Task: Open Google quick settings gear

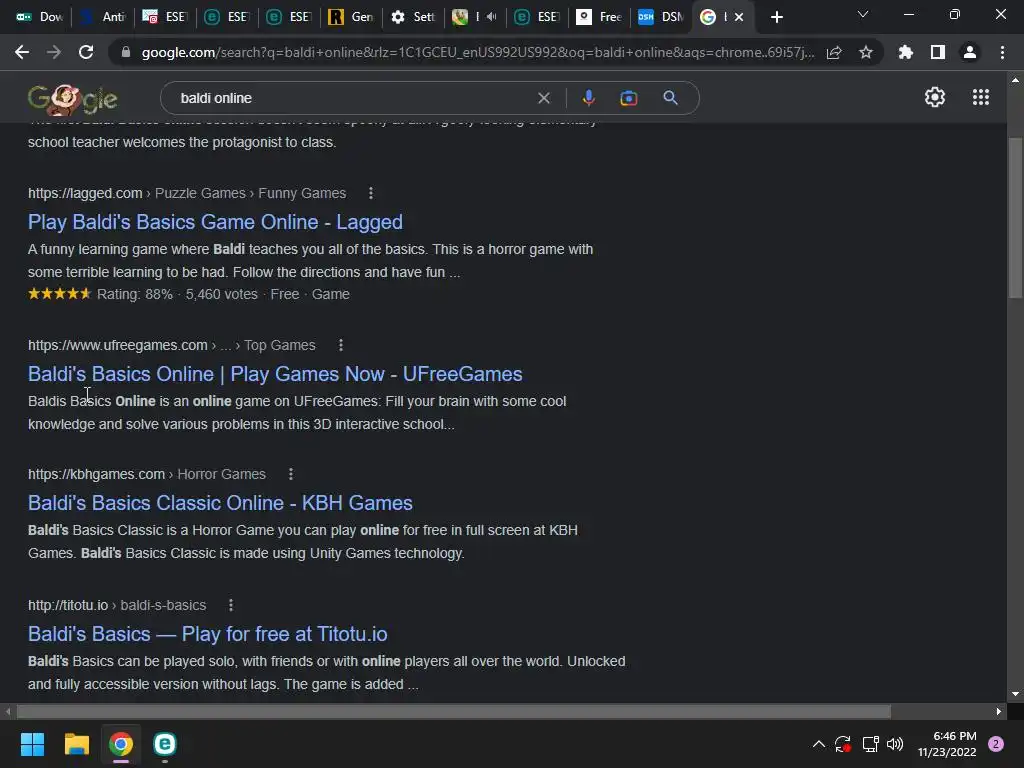Action: (x=935, y=97)
